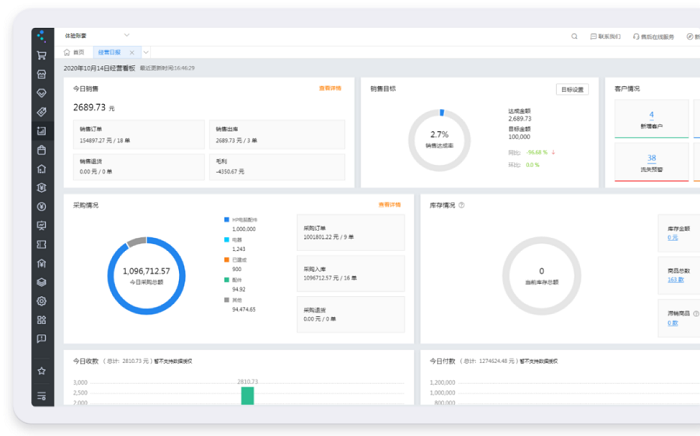Open today's sales 查看详情 link
700x436 pixels.
click(x=330, y=88)
